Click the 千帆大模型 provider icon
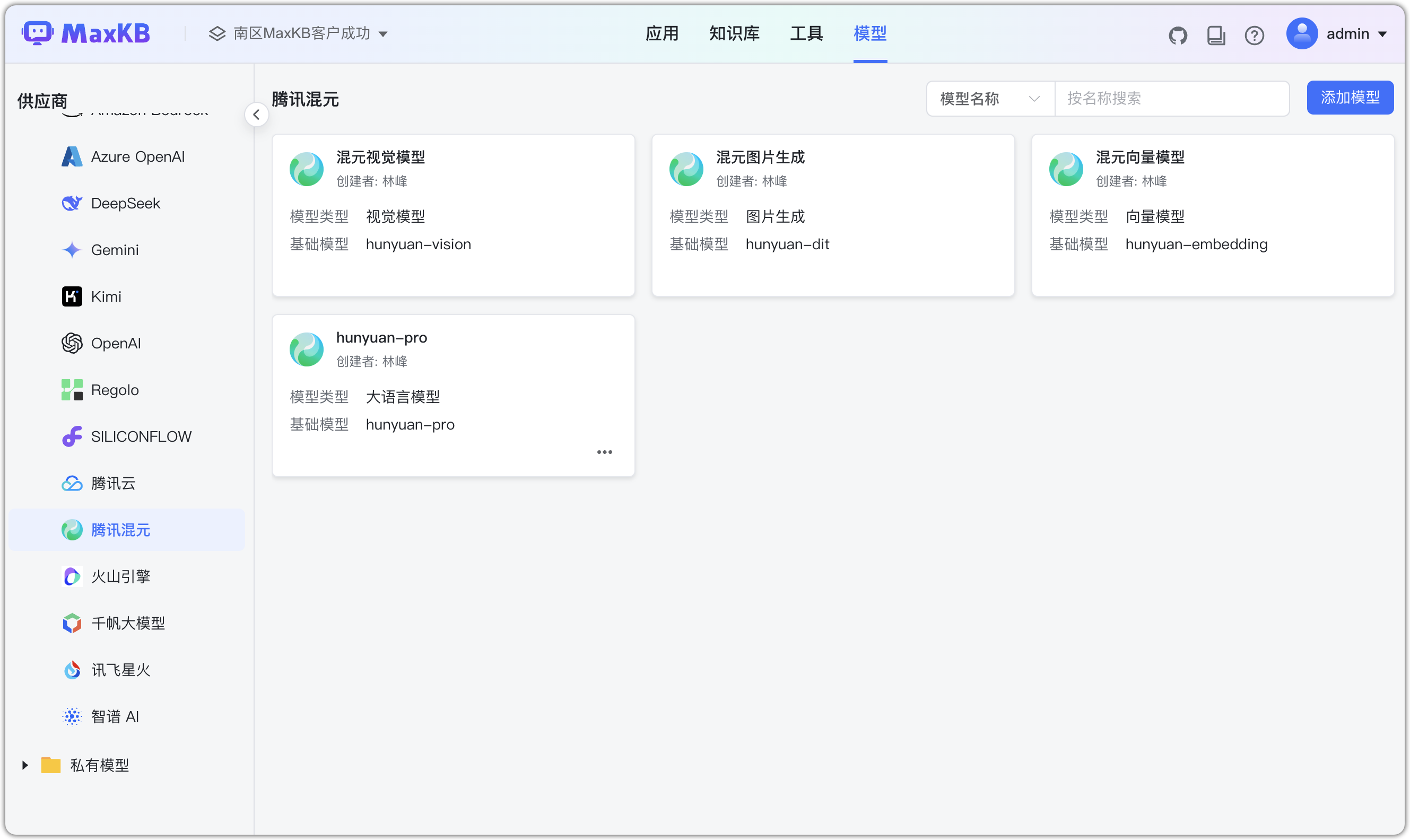The width and height of the screenshot is (1410, 840). pos(72,623)
